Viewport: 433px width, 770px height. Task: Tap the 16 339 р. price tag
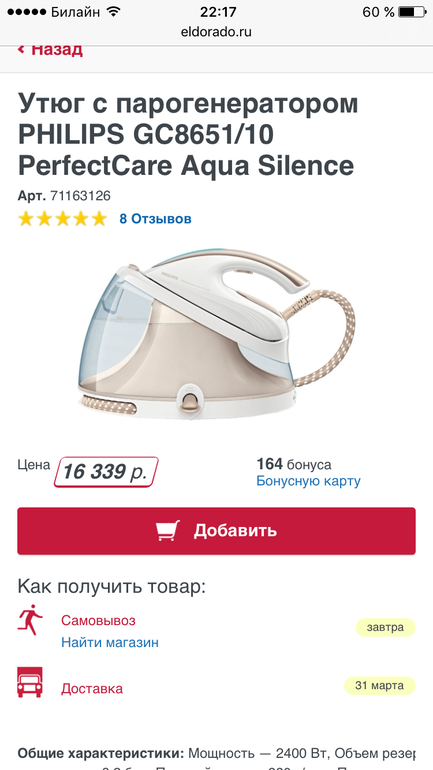[106, 472]
